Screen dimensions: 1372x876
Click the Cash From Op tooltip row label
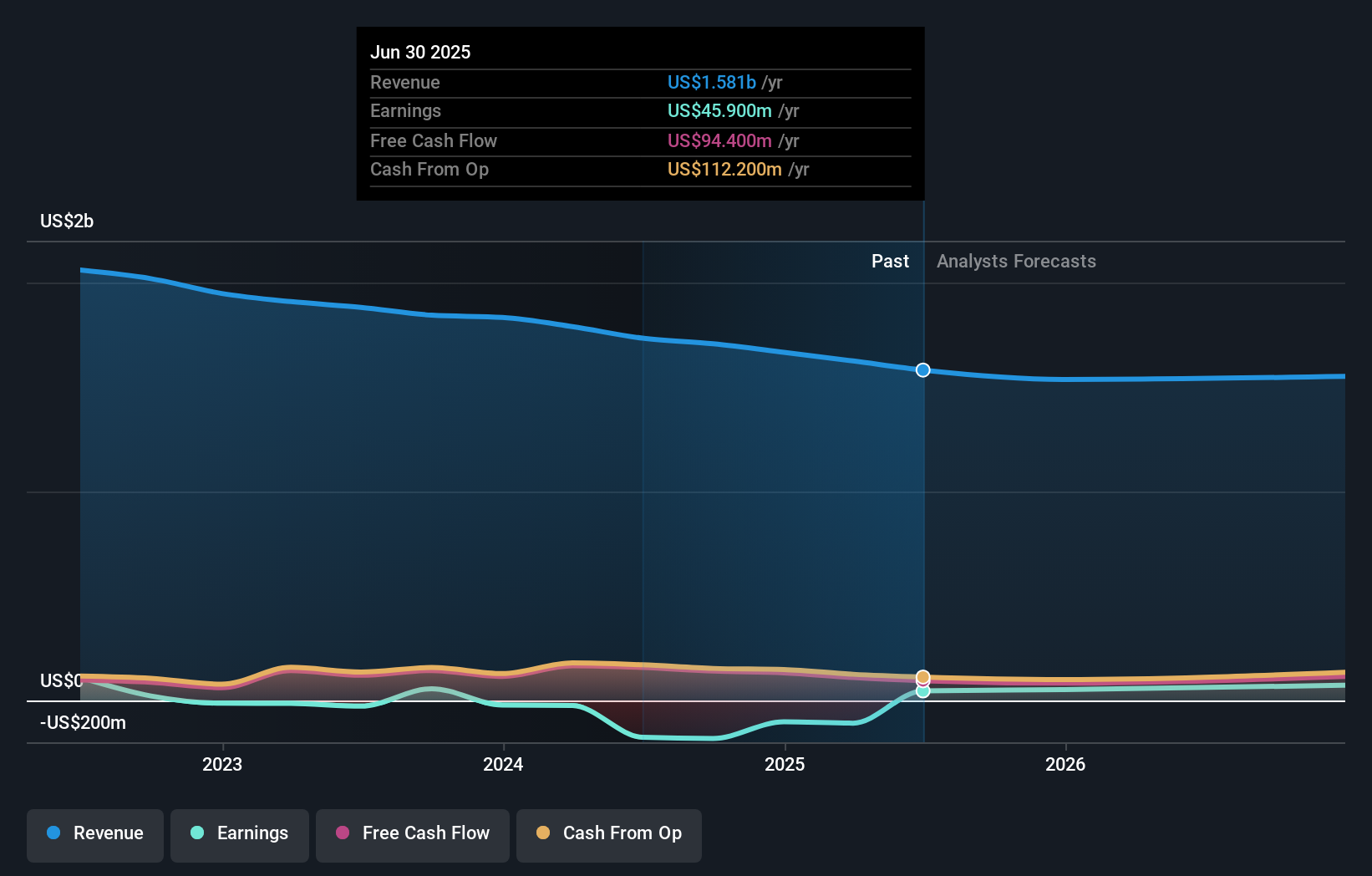tap(429, 169)
